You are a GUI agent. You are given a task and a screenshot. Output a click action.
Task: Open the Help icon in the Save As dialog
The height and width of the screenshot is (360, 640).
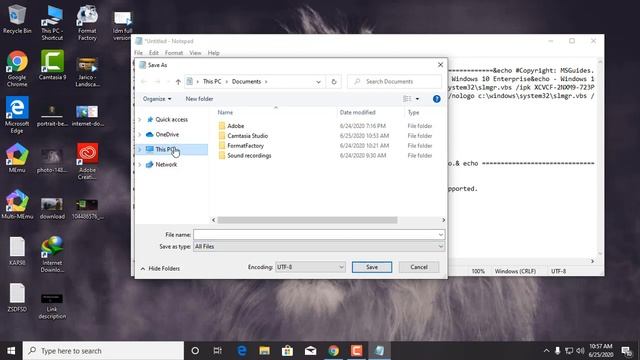436,99
